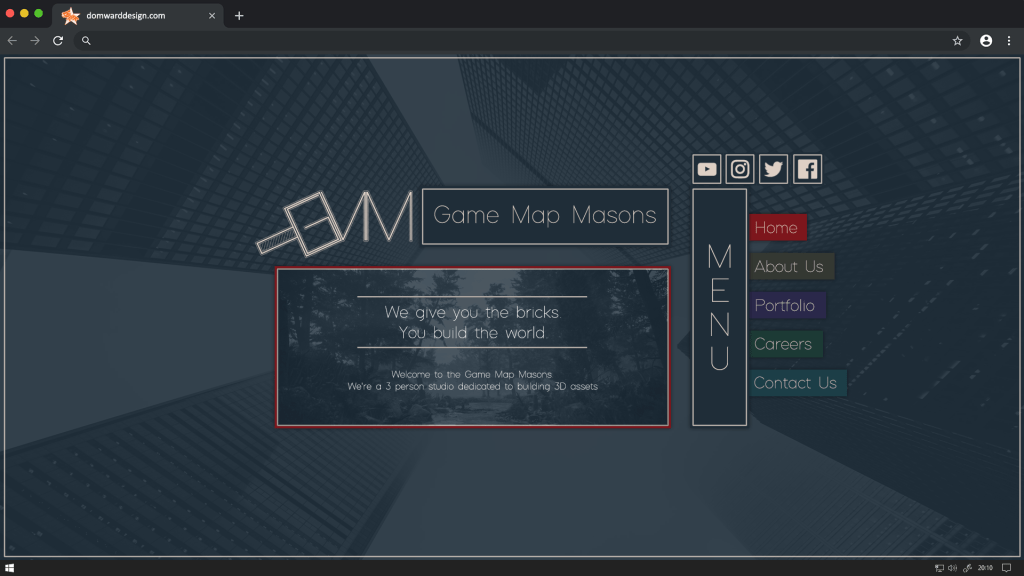
Task: Open the green Careers link
Action: (x=784, y=344)
